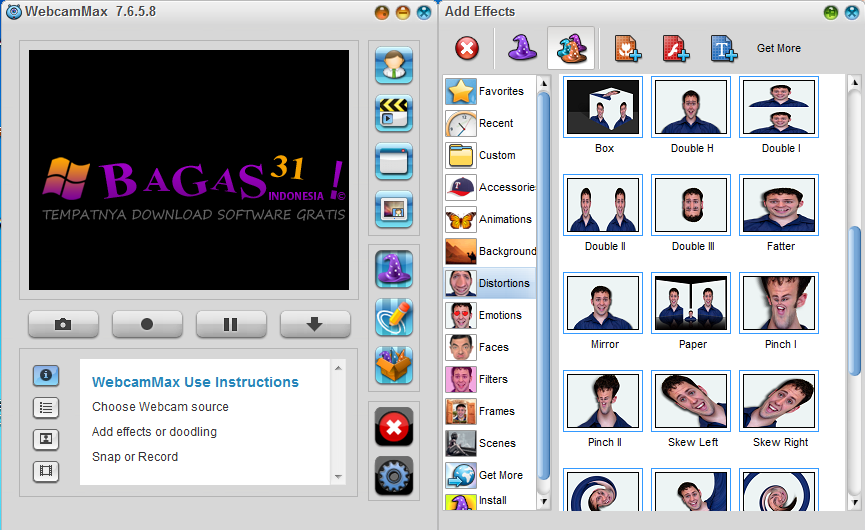The width and height of the screenshot is (865, 530).
Task: Click the Install category item
Action: click(x=489, y=501)
